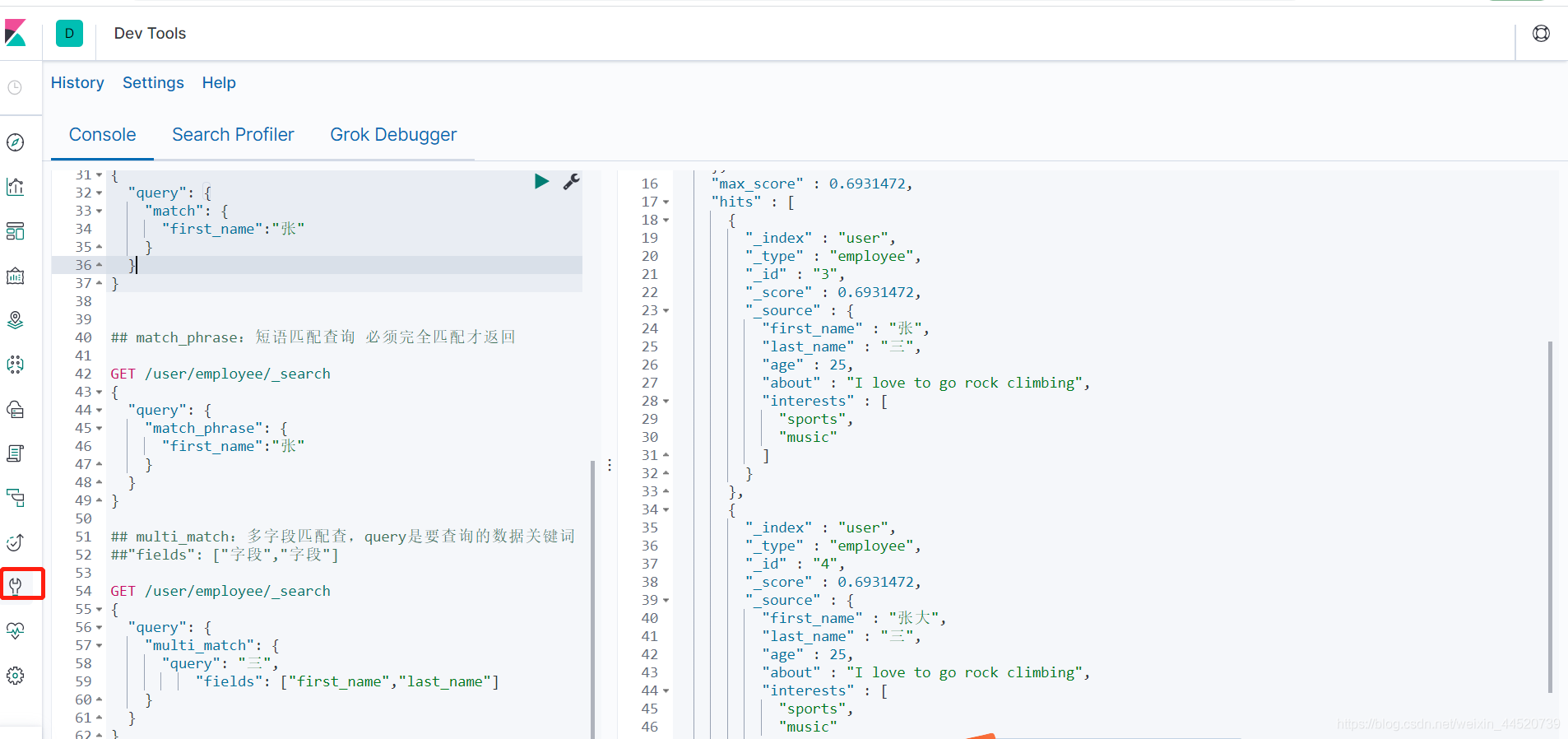Viewport: 1568px width, 739px height.
Task: Click the panel resize handle dots
Action: pos(610,465)
